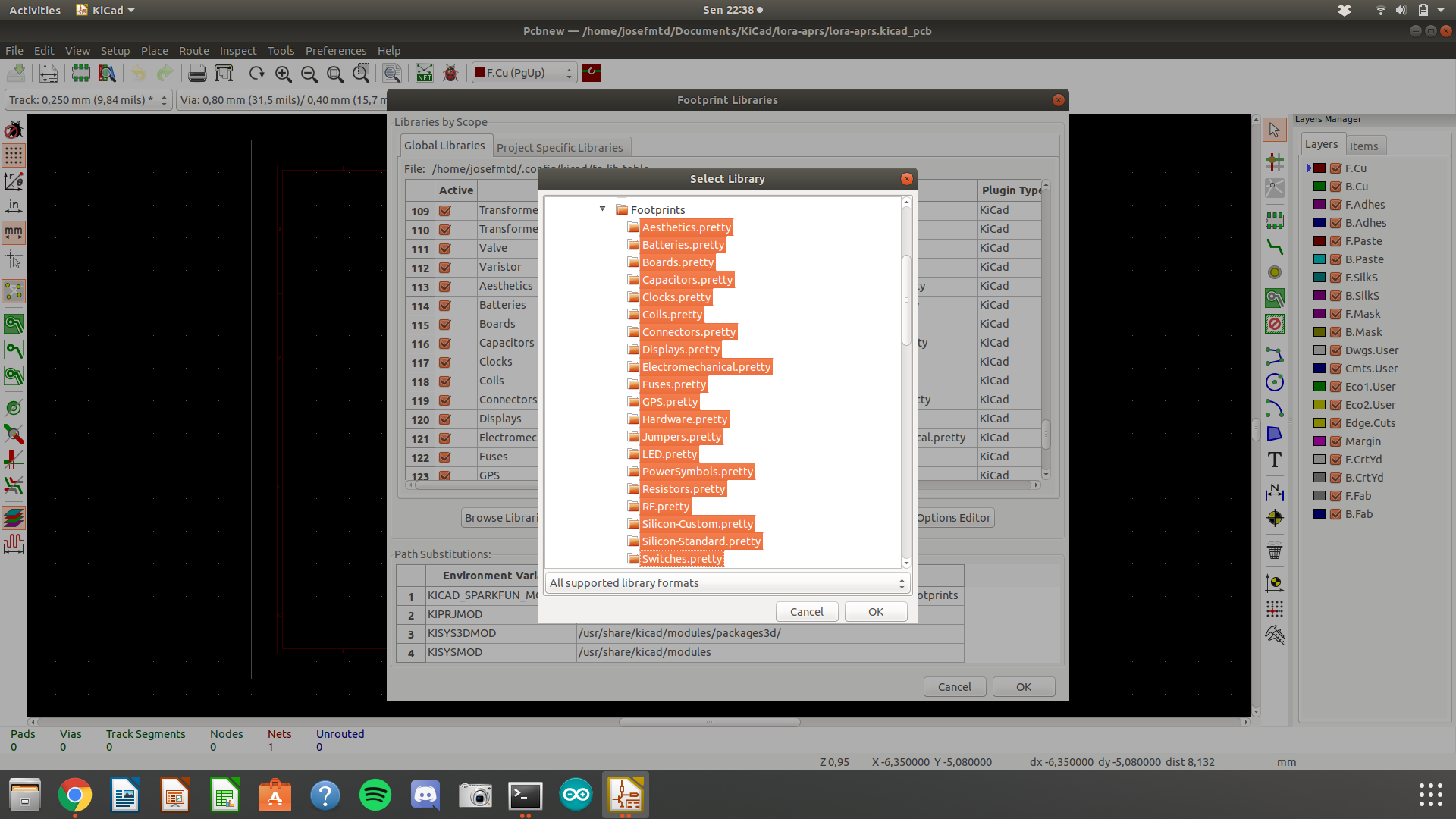The width and height of the screenshot is (1456, 819).
Task: Select the add text tool
Action: [1275, 460]
